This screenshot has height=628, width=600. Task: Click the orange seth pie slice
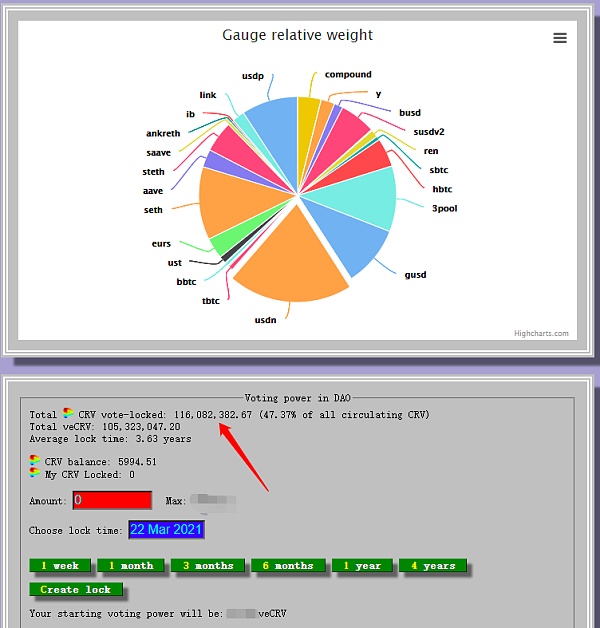[228, 200]
